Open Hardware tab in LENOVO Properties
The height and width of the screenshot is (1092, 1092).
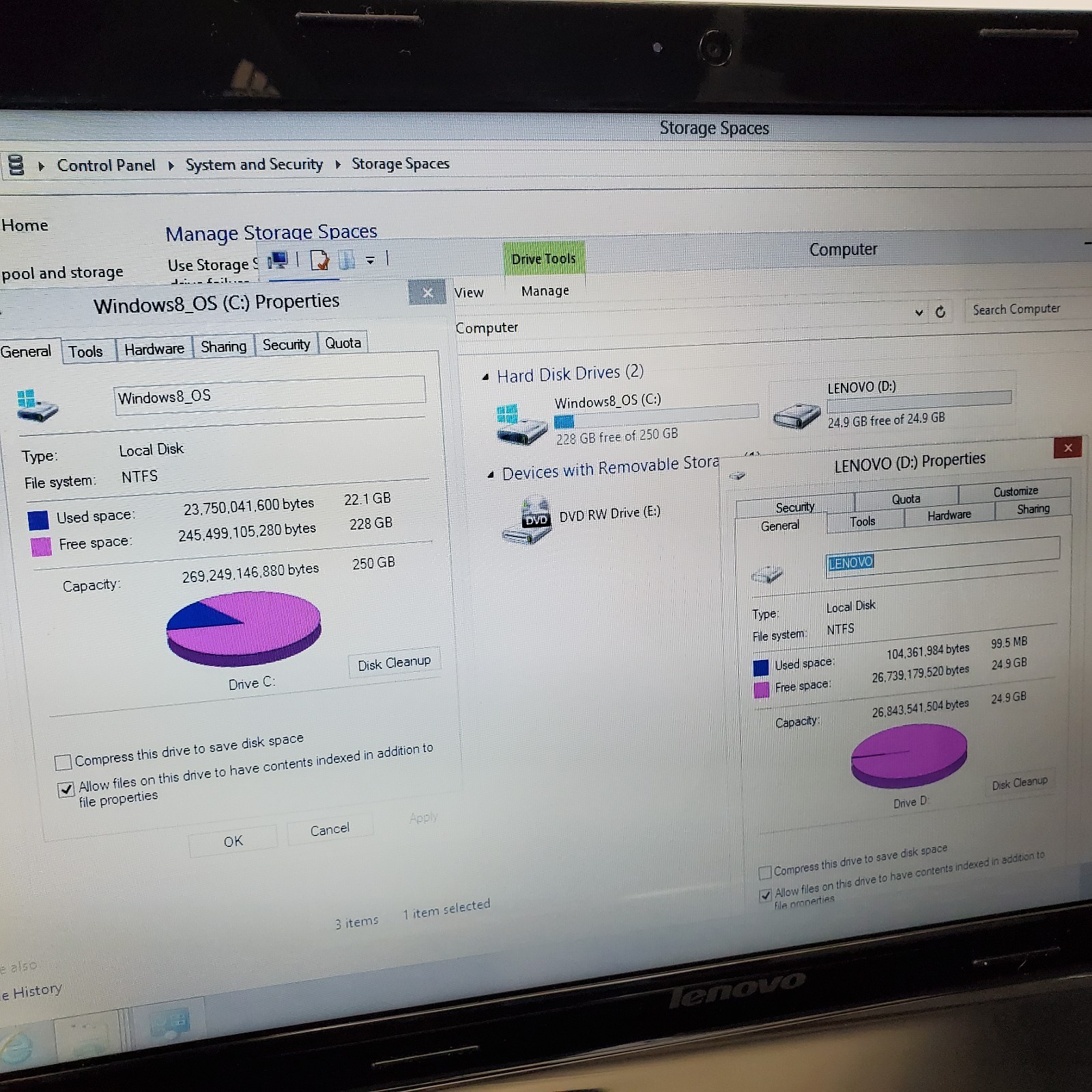point(949,515)
